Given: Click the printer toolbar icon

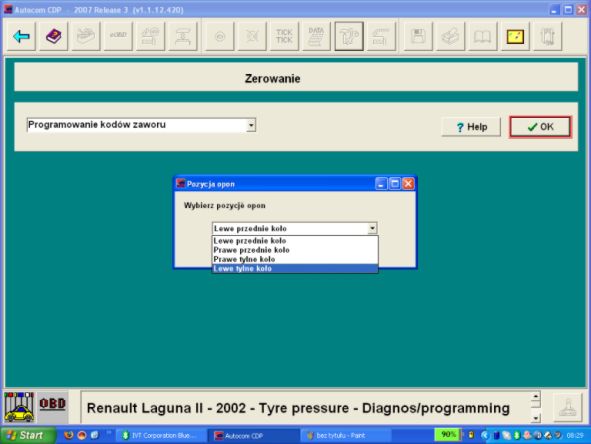Looking at the screenshot, I should coord(450,37).
